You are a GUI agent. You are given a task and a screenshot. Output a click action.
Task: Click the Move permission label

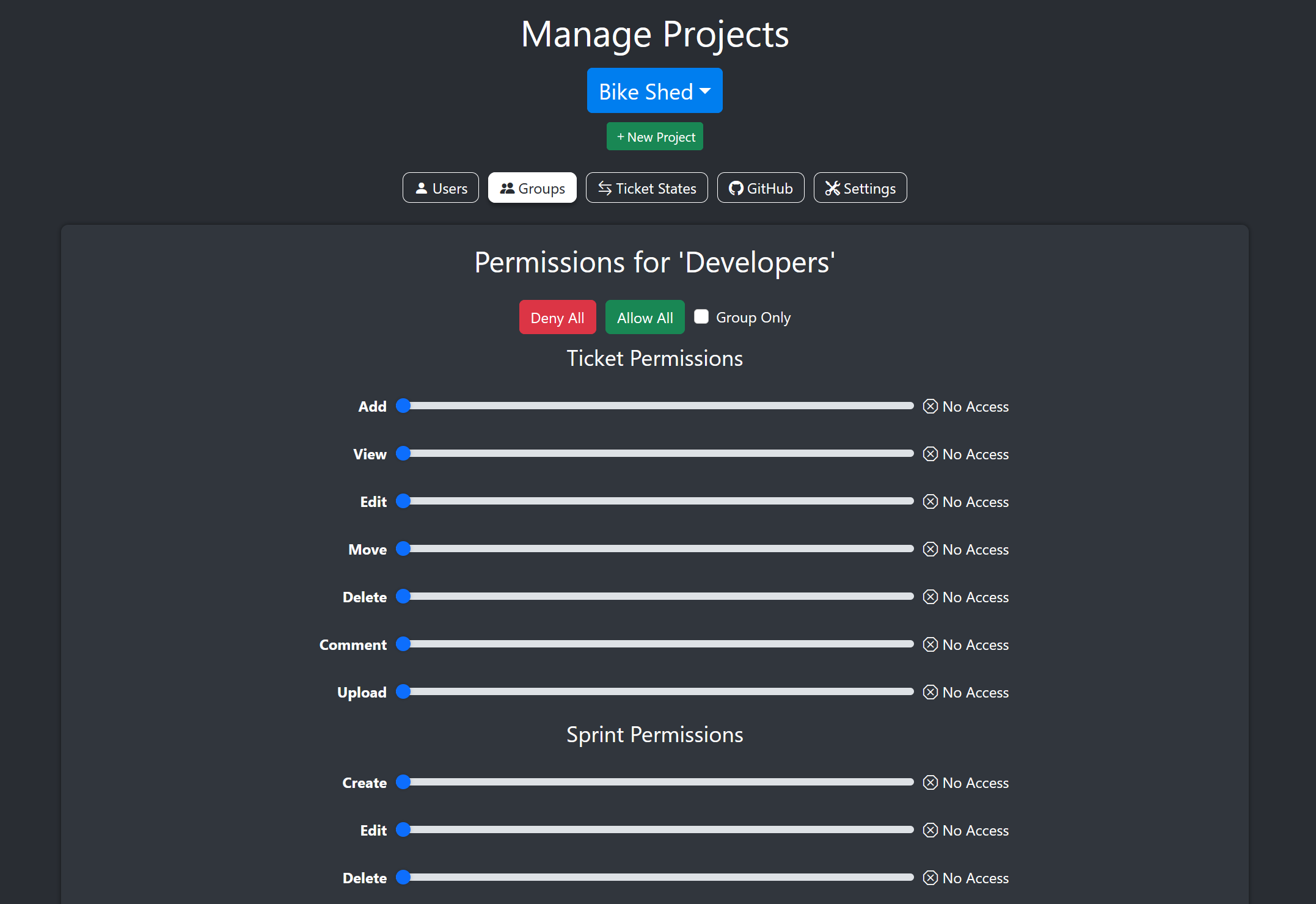pos(368,550)
